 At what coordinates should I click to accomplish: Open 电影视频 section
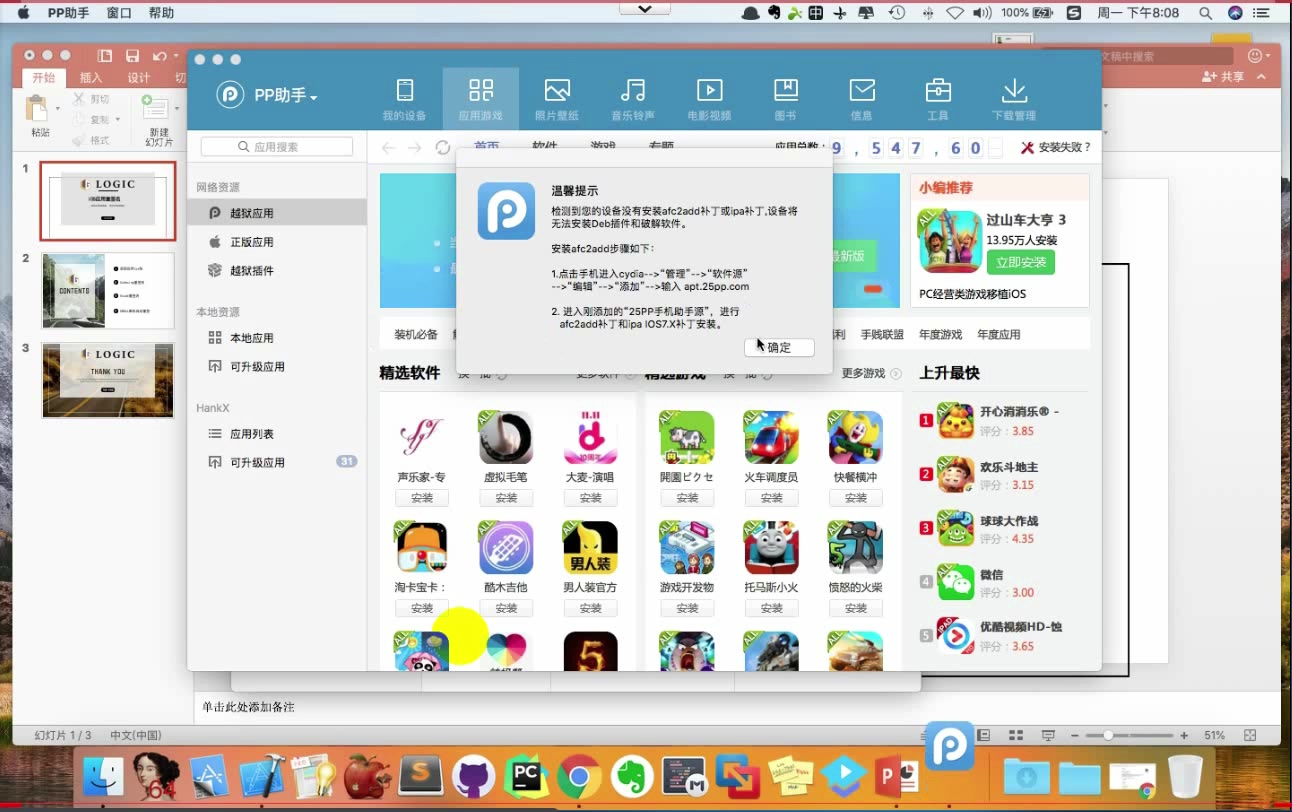click(709, 100)
